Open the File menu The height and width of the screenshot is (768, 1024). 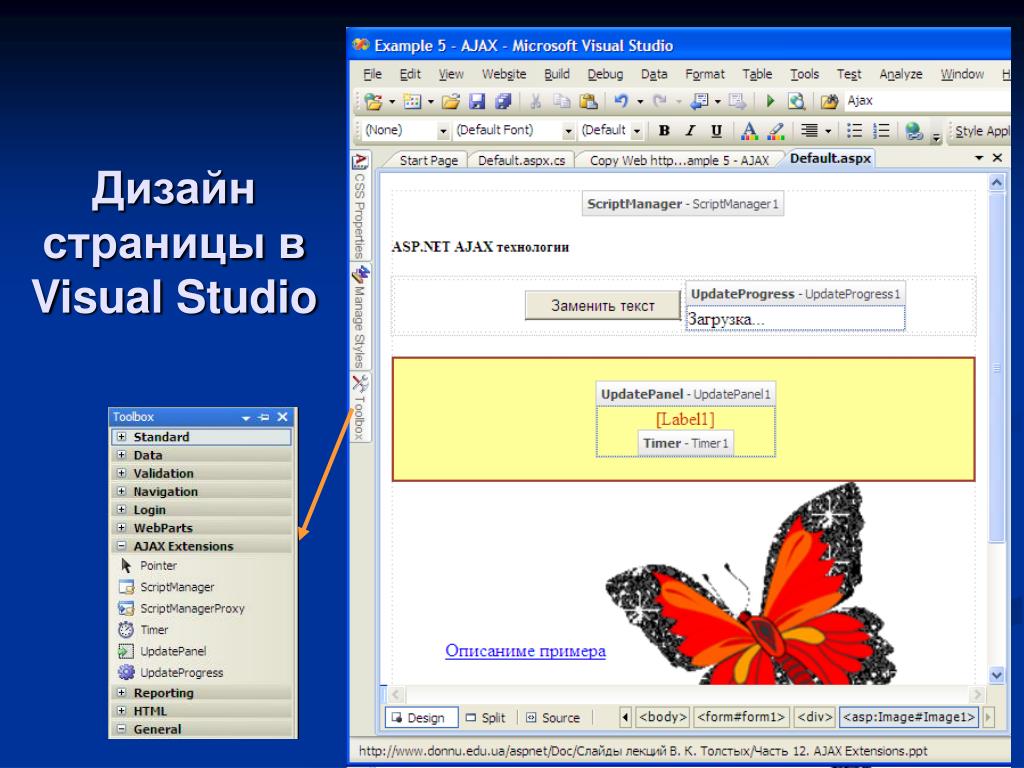coord(372,74)
